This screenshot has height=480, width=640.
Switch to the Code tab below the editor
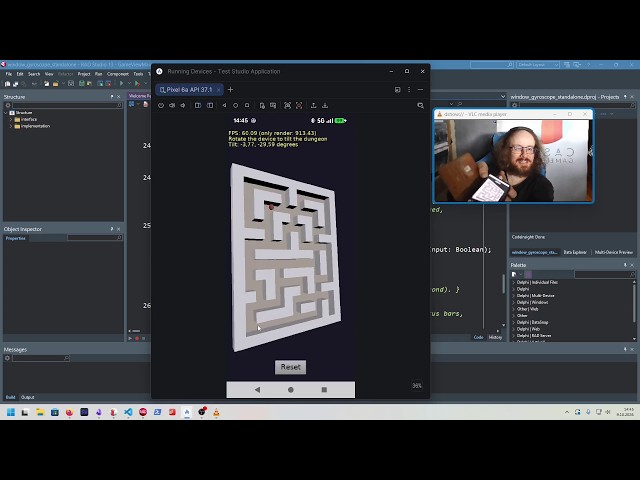click(x=478, y=337)
